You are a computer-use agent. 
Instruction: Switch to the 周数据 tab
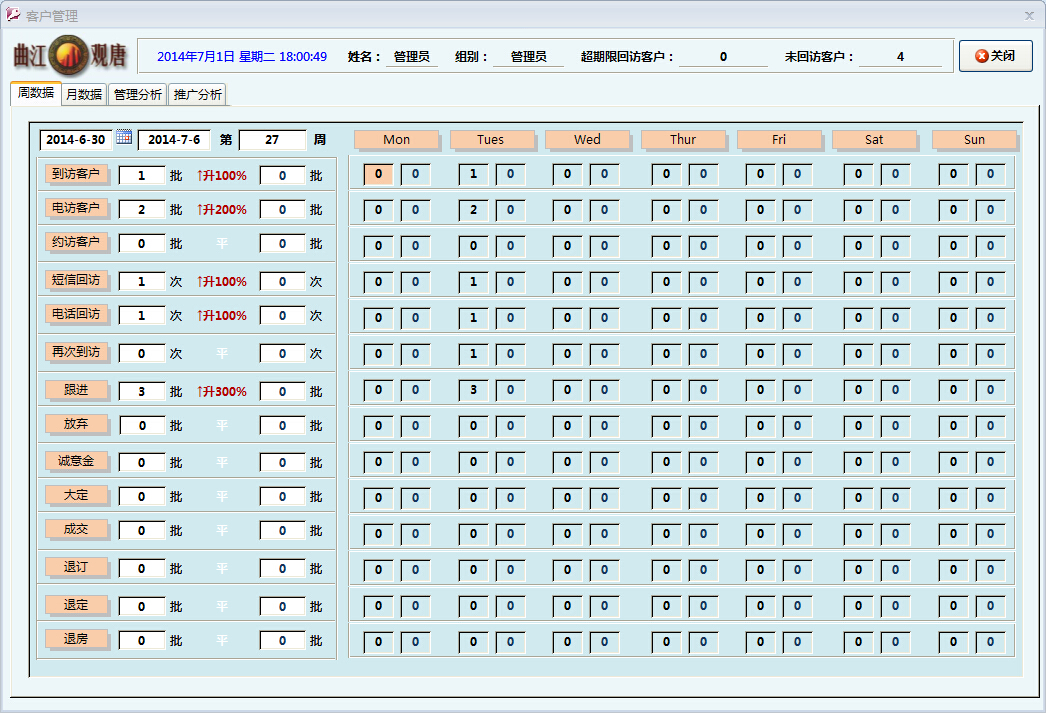[x=36, y=93]
